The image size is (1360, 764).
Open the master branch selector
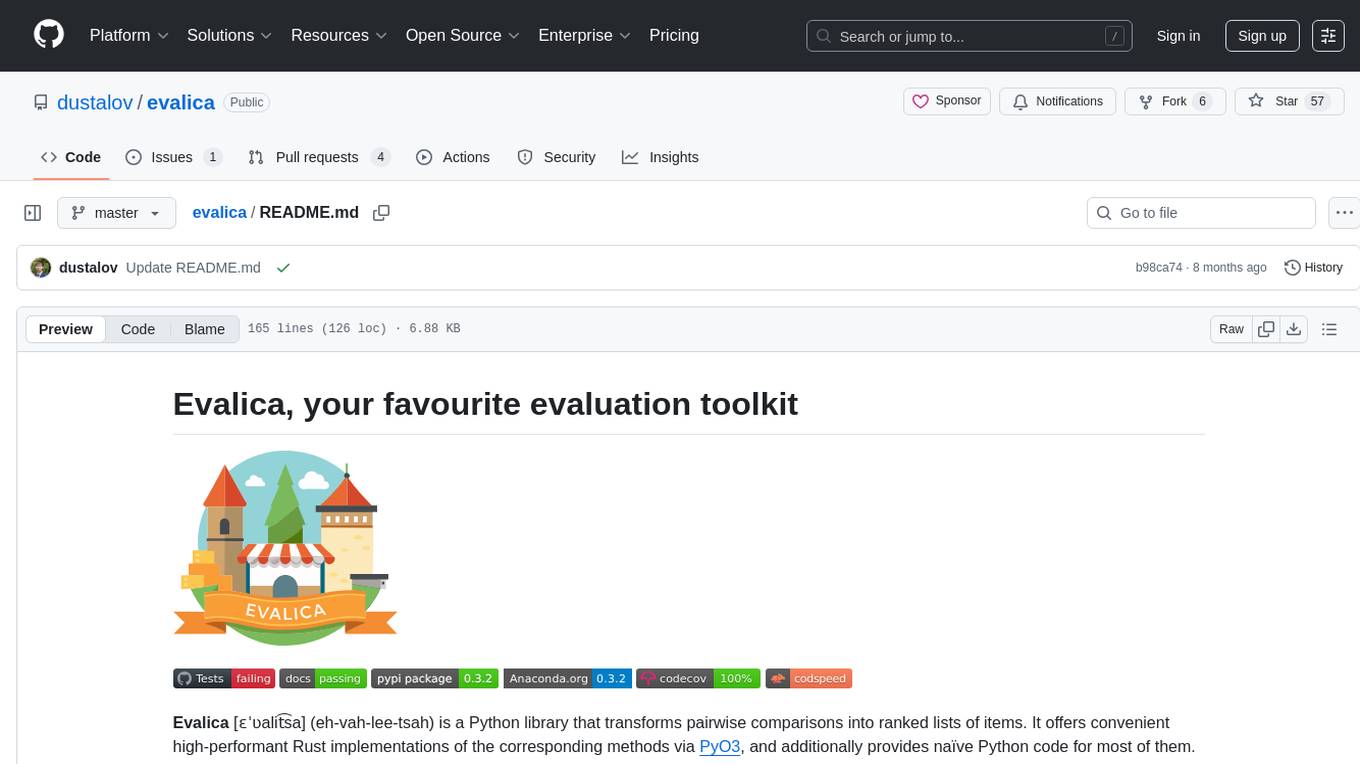[x=116, y=213]
